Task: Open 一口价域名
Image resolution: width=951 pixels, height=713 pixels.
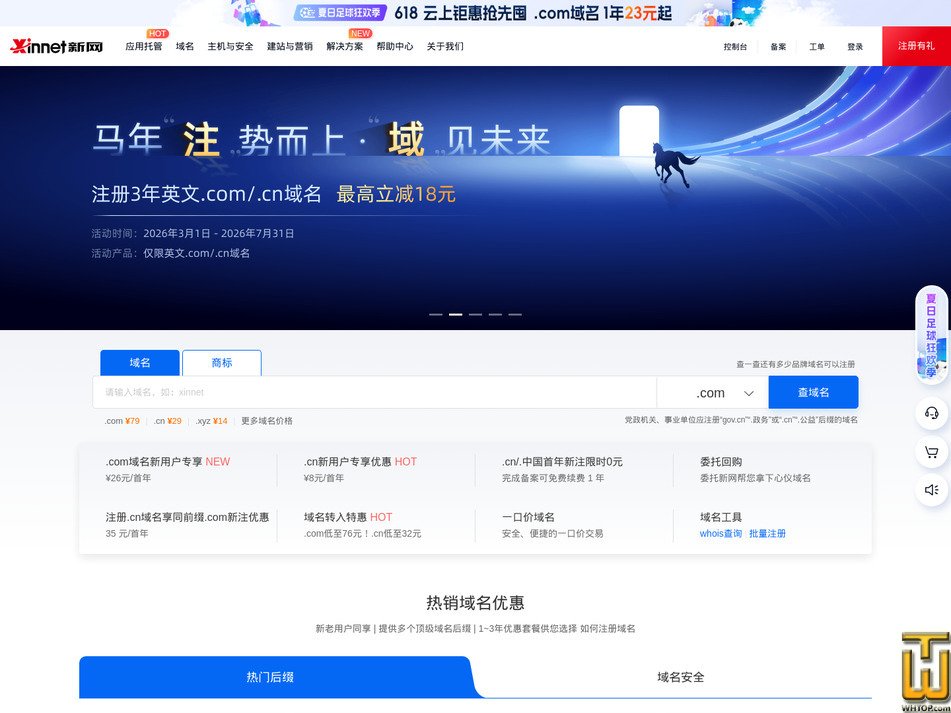Action: tap(528, 517)
